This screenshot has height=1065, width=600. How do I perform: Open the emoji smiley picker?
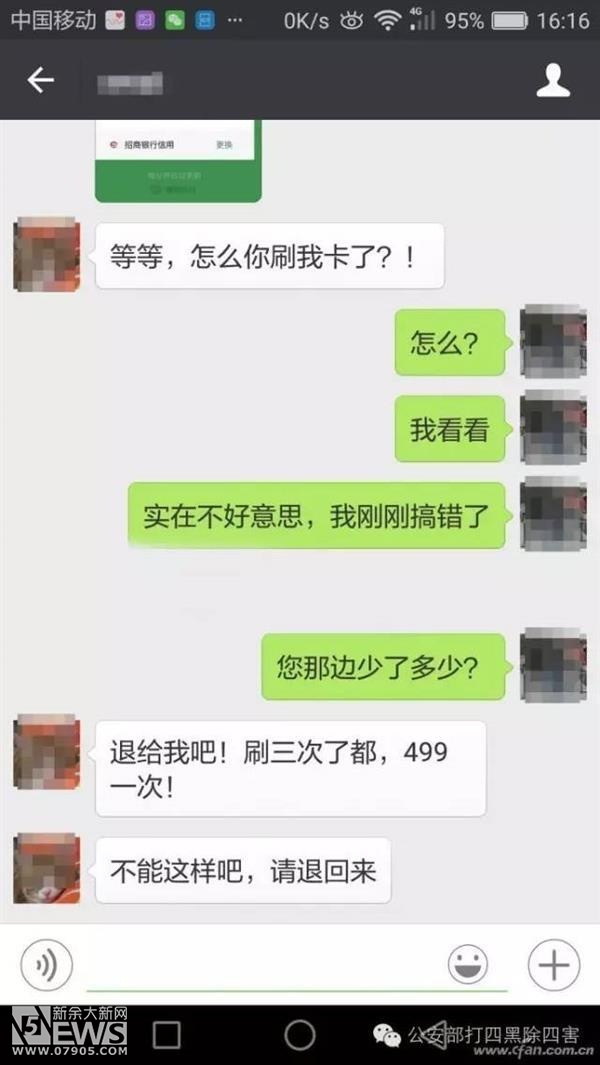pyautogui.click(x=467, y=964)
